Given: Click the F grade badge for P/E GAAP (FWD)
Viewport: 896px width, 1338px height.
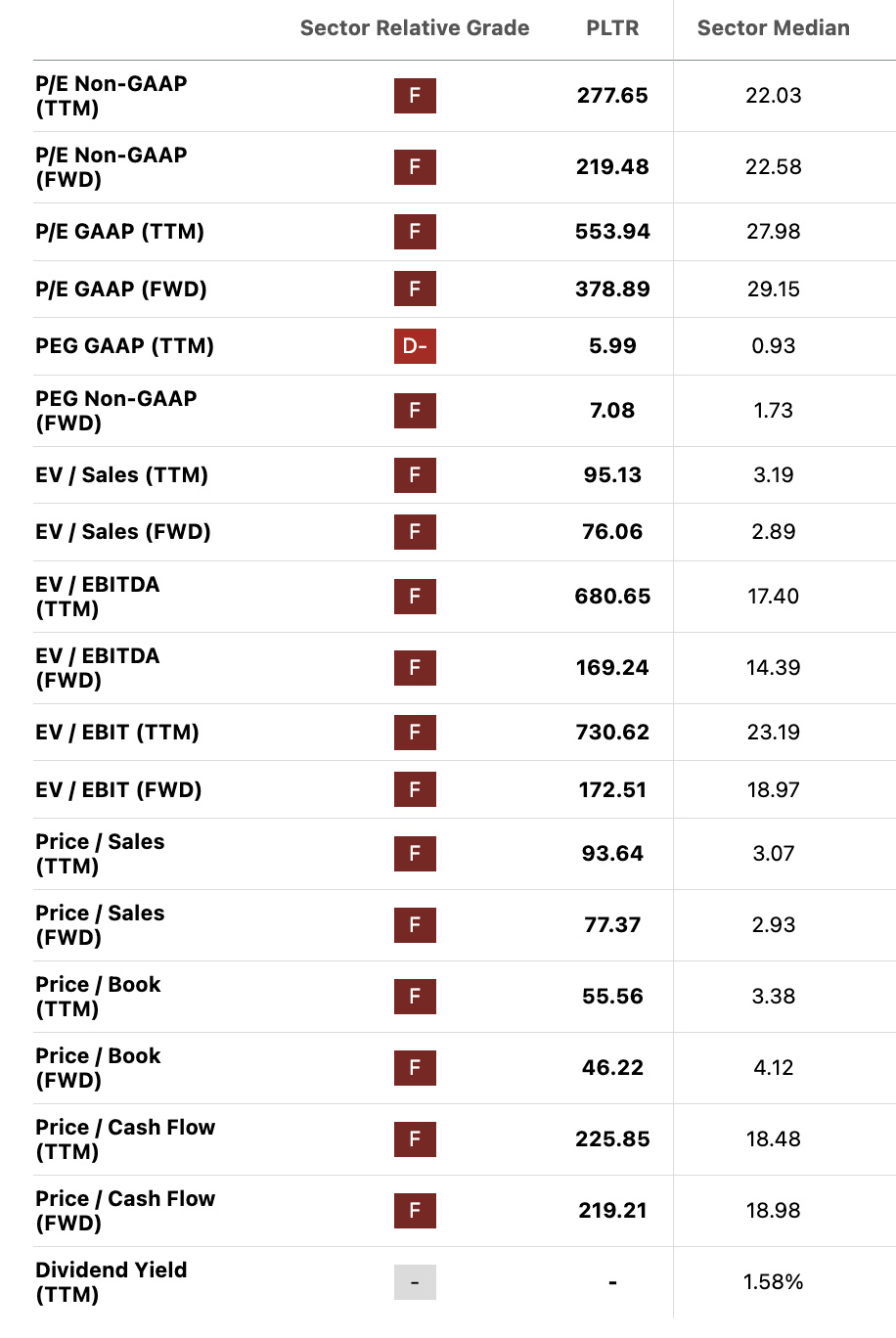Looking at the screenshot, I should coord(415,290).
